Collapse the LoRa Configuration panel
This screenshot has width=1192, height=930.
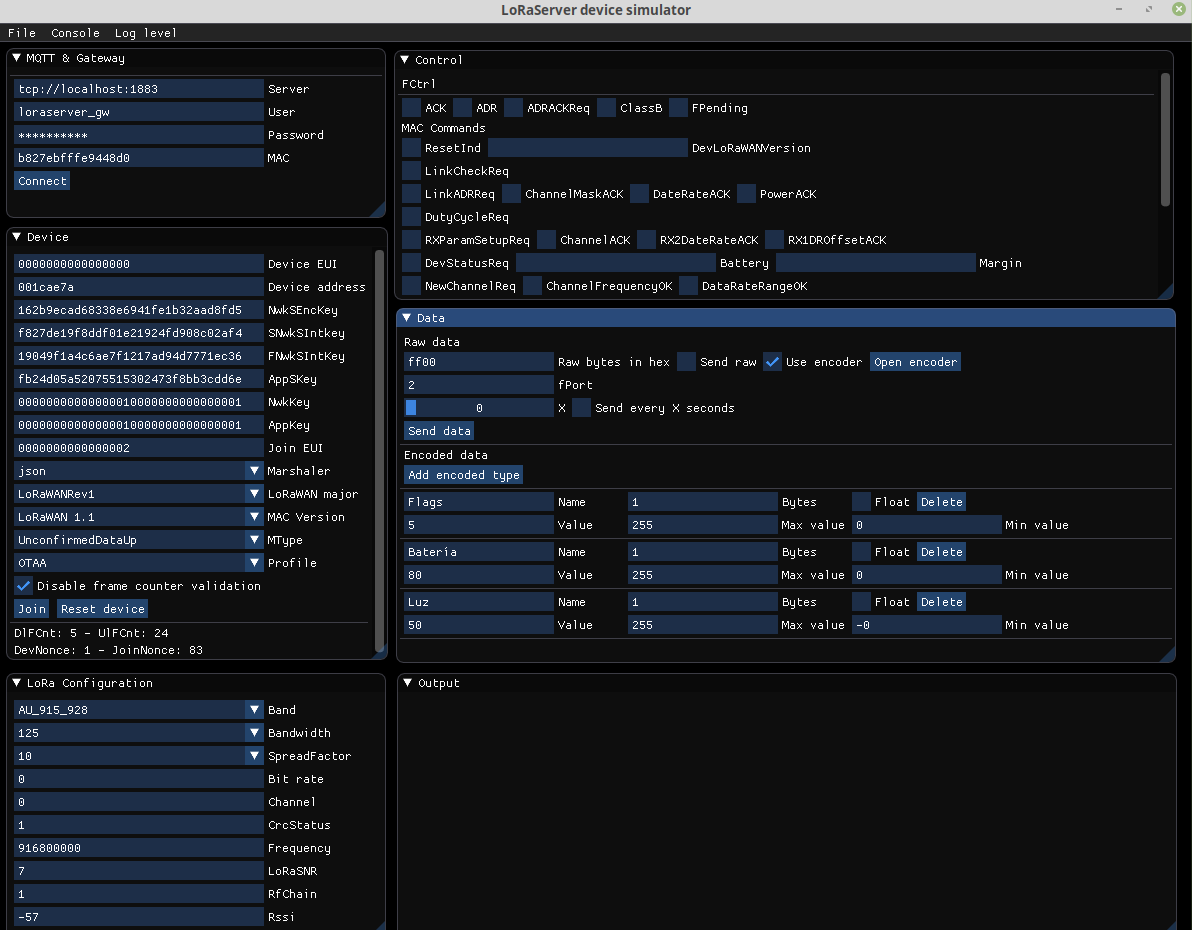point(17,683)
